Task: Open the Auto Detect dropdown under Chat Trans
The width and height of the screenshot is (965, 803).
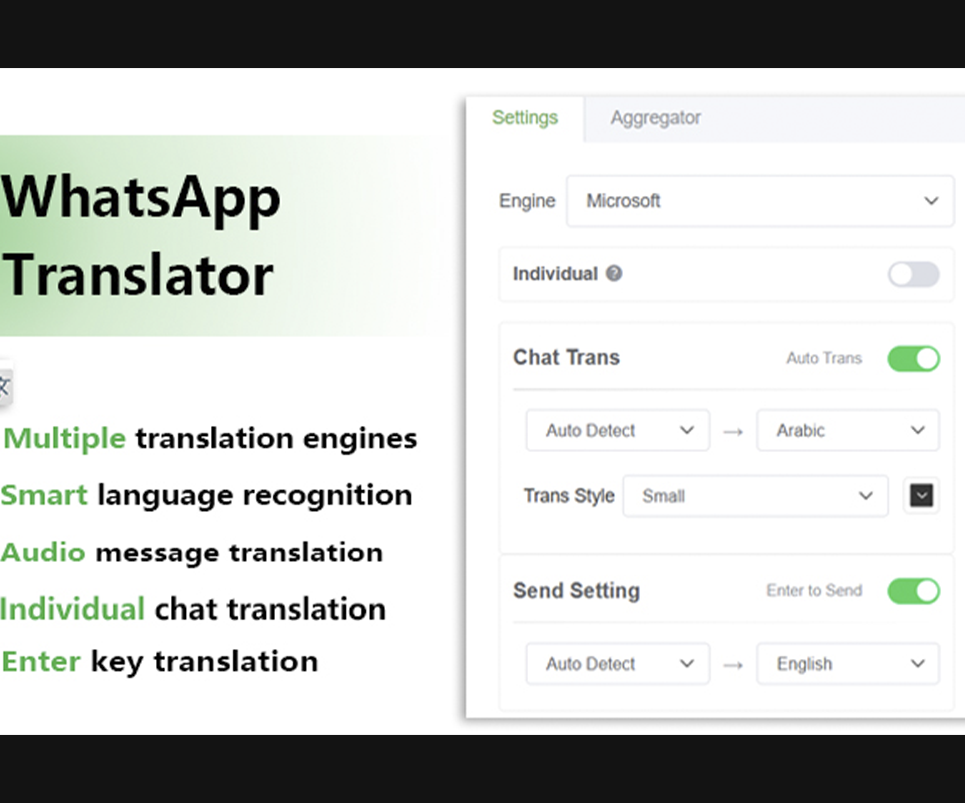Action: 616,430
